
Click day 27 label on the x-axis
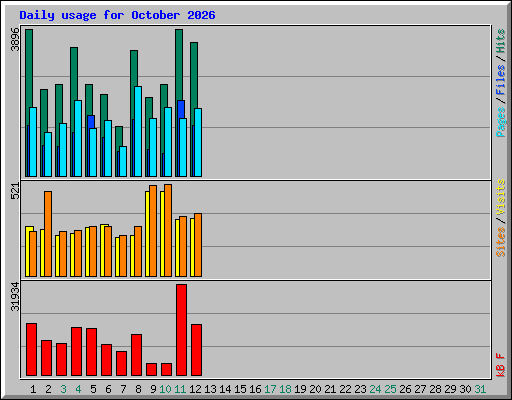pyautogui.click(x=420, y=389)
